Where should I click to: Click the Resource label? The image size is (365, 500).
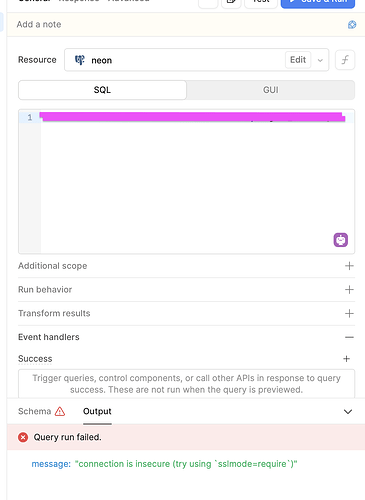[37, 60]
